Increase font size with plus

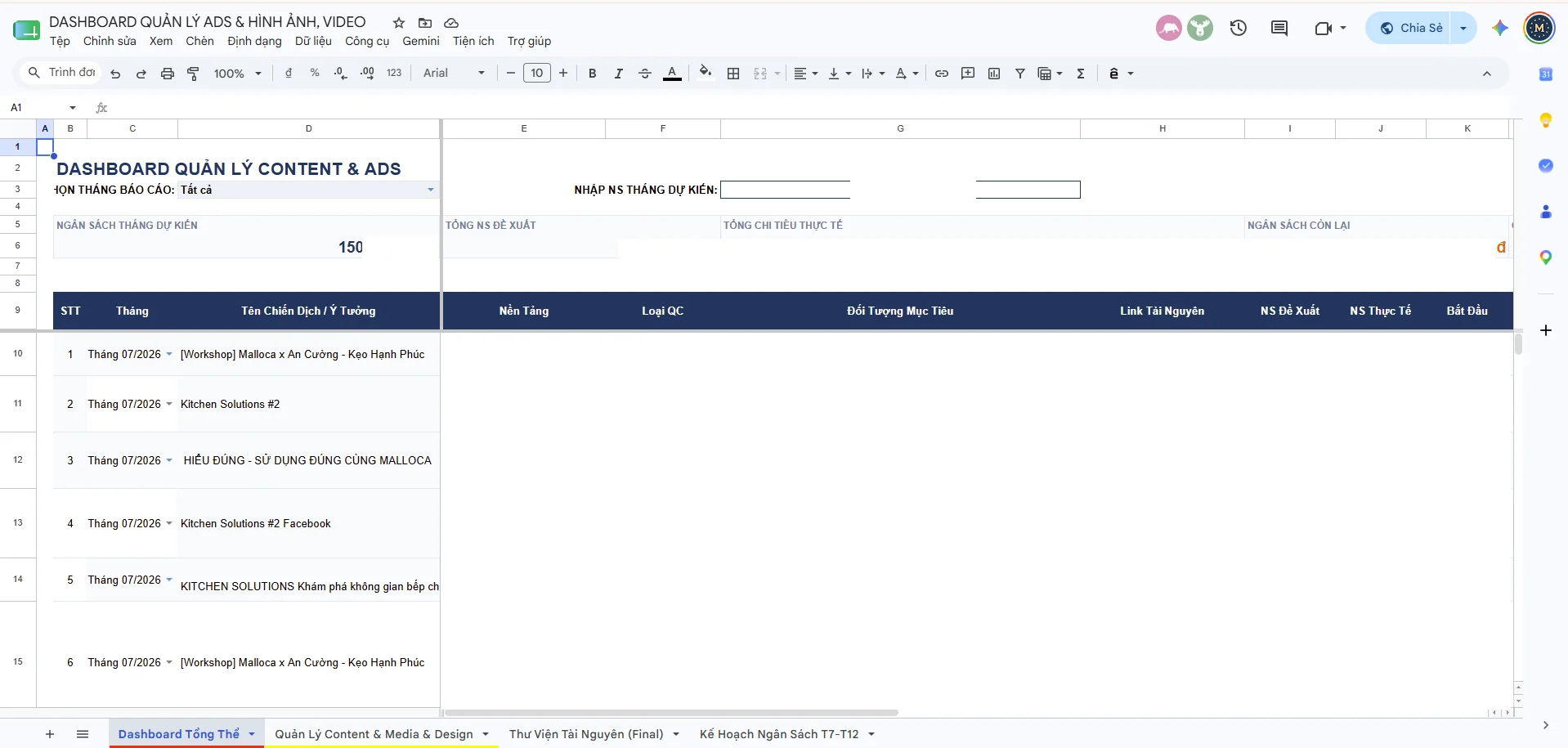pos(563,74)
